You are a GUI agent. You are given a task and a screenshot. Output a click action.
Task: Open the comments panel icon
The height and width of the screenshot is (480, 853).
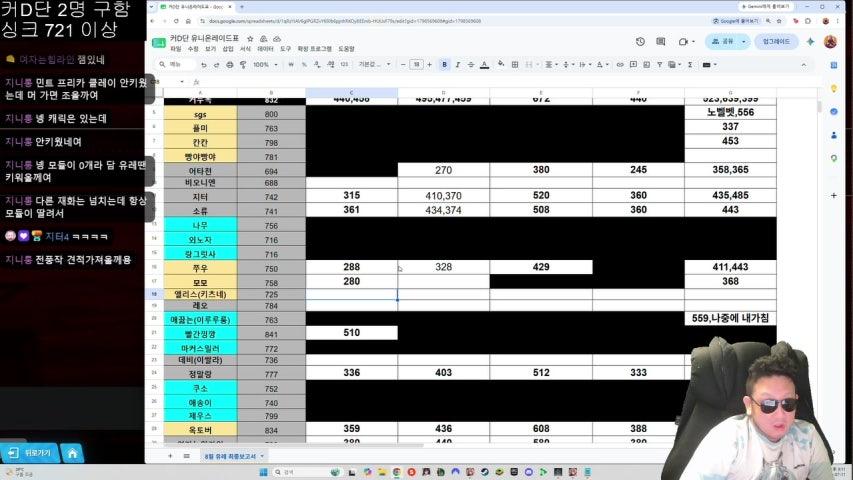(660, 41)
